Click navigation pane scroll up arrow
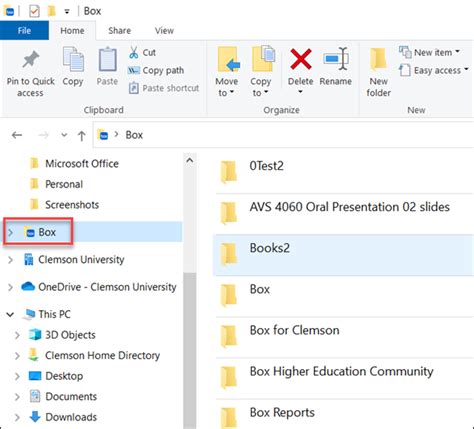Screen dimensions: 474x429 click(x=190, y=161)
